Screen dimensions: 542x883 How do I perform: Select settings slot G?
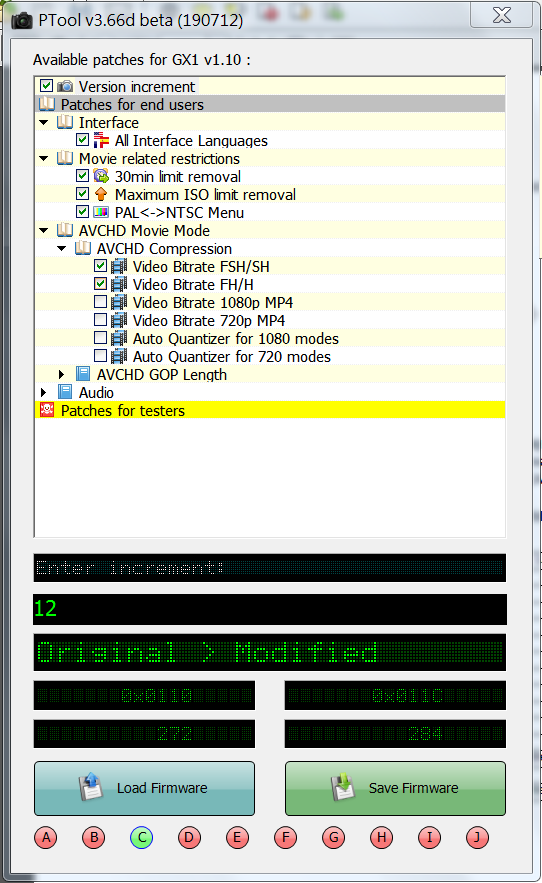[x=334, y=838]
